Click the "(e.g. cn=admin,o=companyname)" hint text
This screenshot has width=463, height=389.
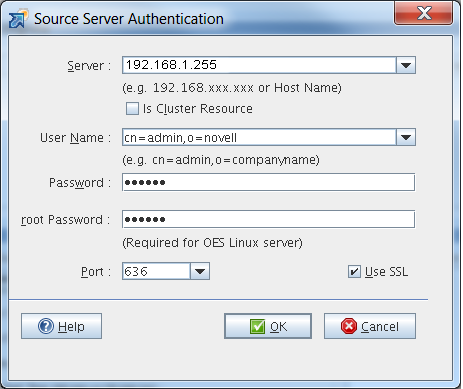point(221,160)
